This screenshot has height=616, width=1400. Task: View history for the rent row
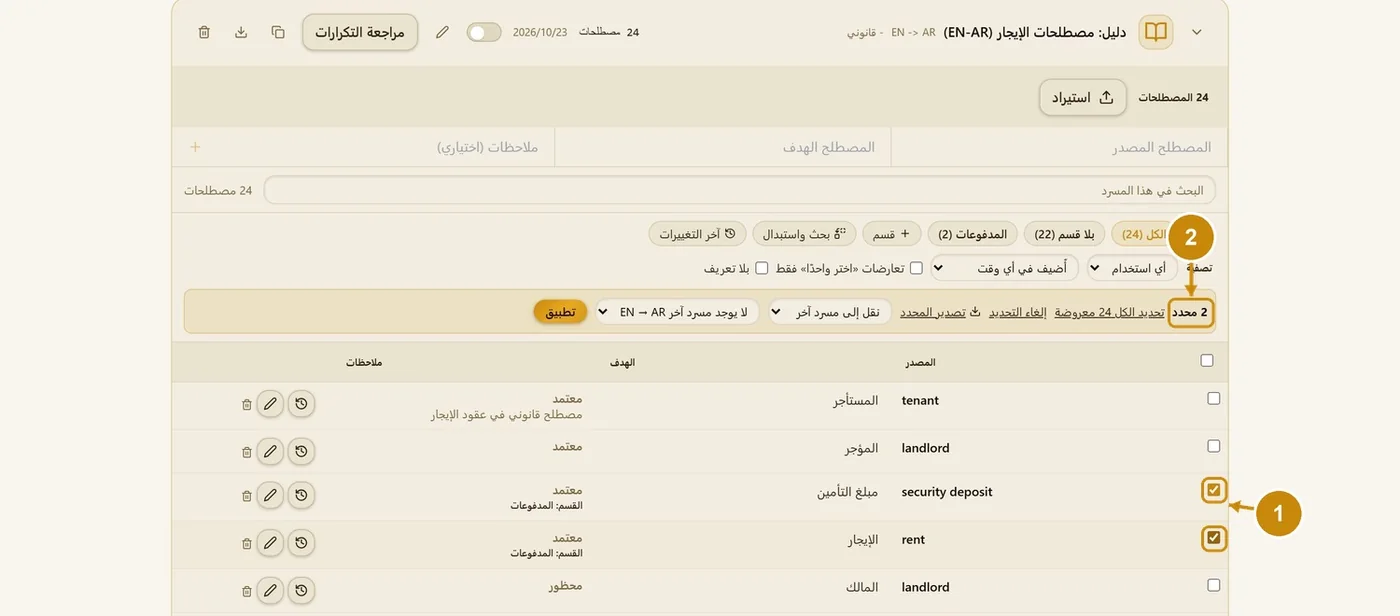tap(301, 543)
